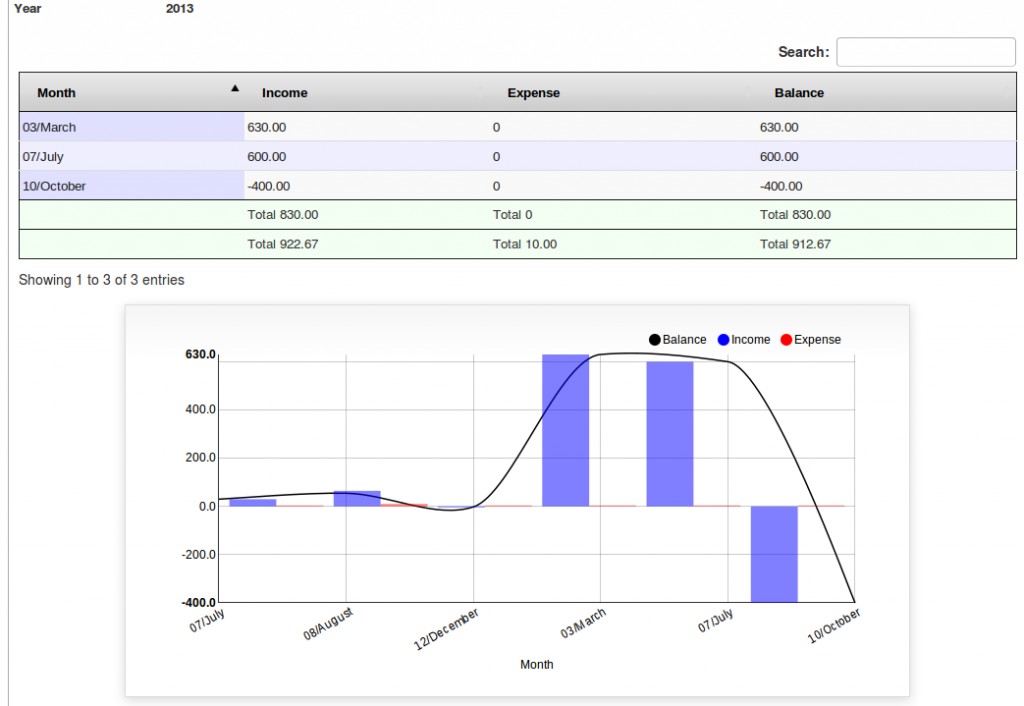
Task: Click the Expense legend label
Action: pyautogui.click(x=817, y=340)
